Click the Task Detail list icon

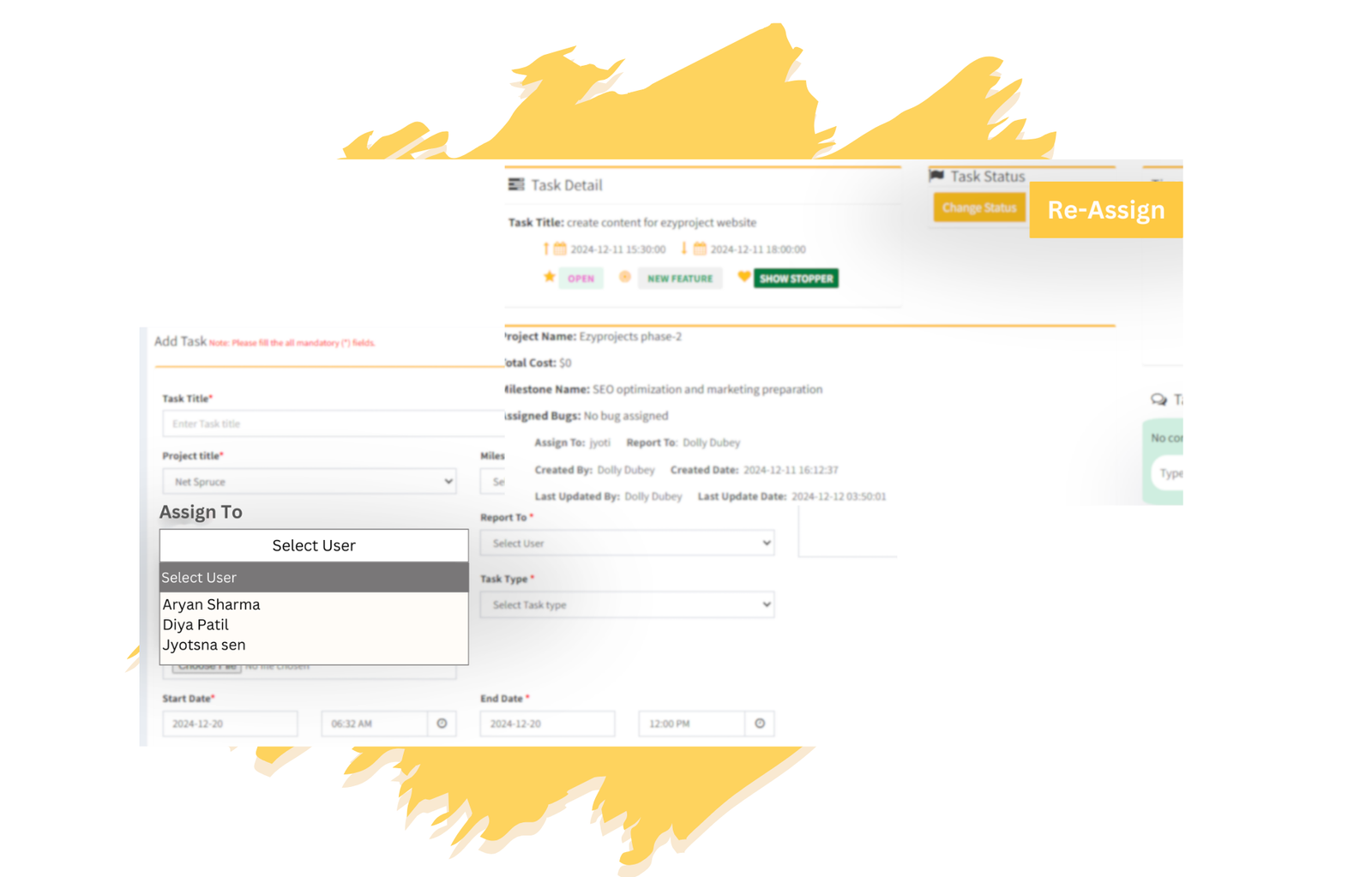coord(516,184)
